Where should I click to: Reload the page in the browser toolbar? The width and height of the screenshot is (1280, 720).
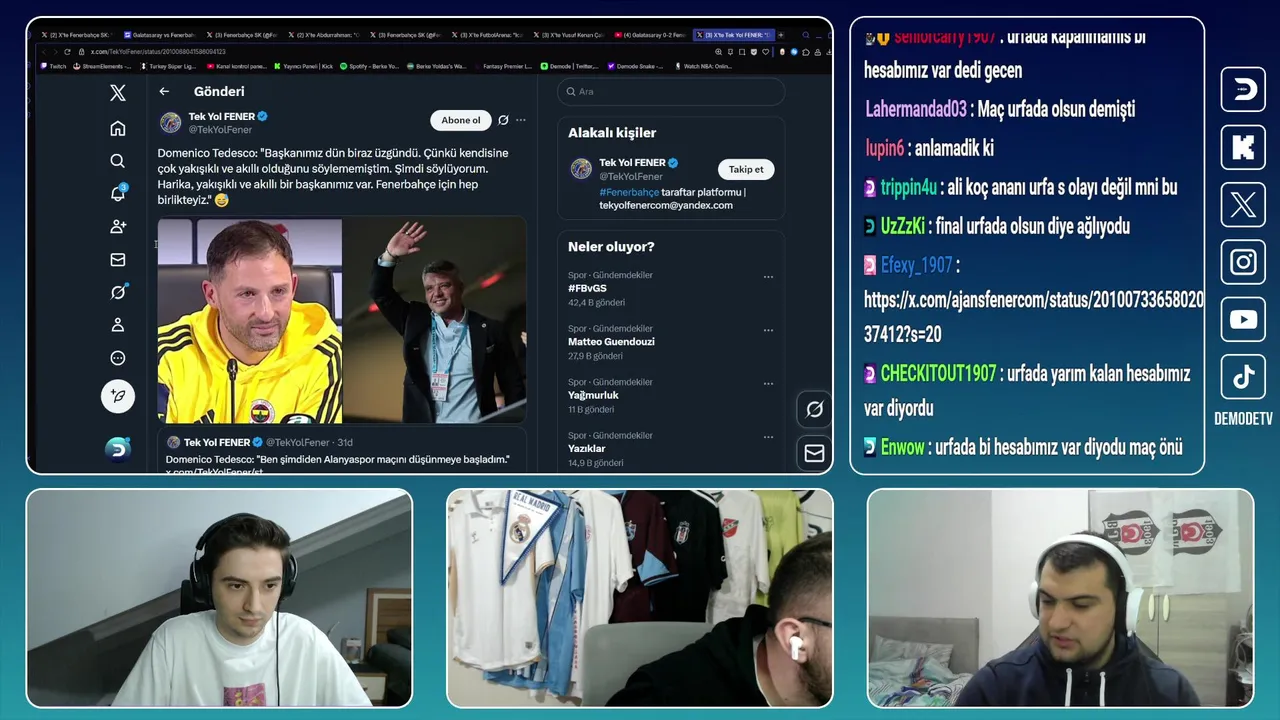[68, 51]
